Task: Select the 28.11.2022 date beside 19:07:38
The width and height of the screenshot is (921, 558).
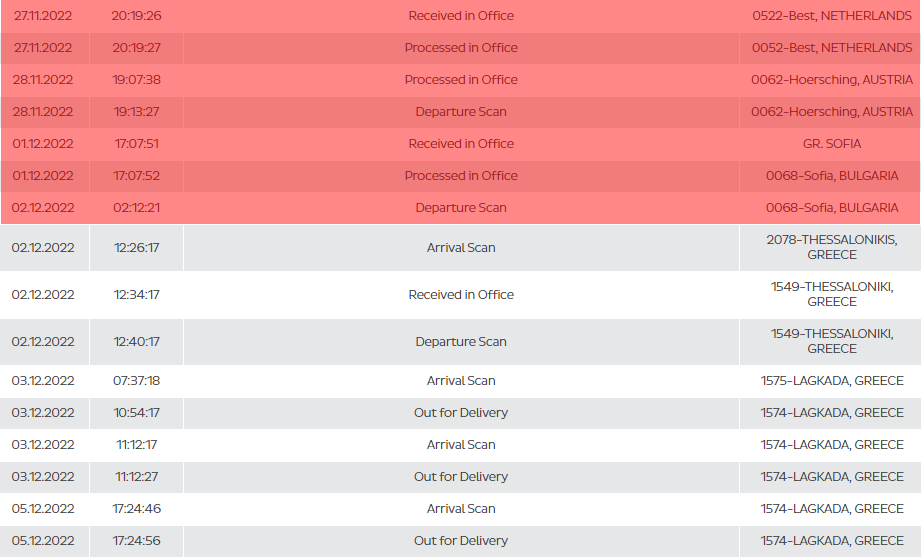Action: 43,80
